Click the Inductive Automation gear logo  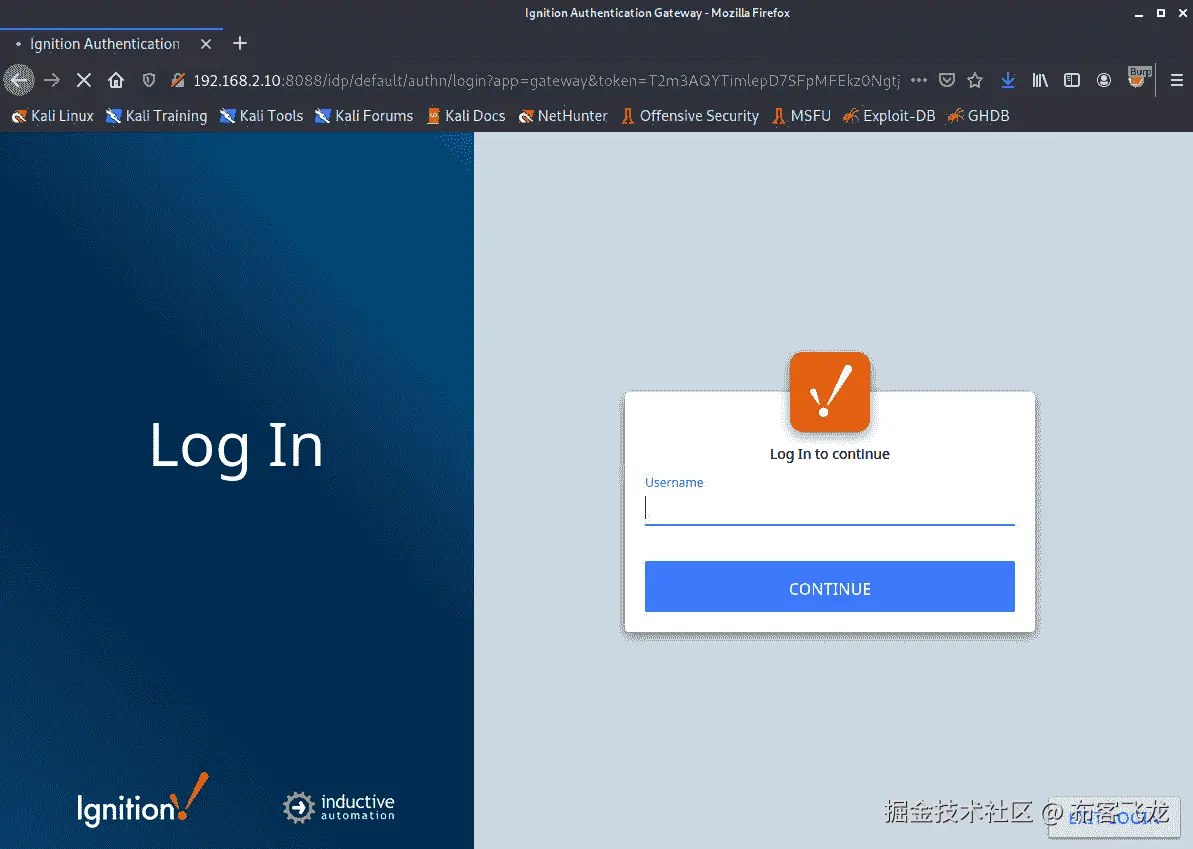point(297,807)
